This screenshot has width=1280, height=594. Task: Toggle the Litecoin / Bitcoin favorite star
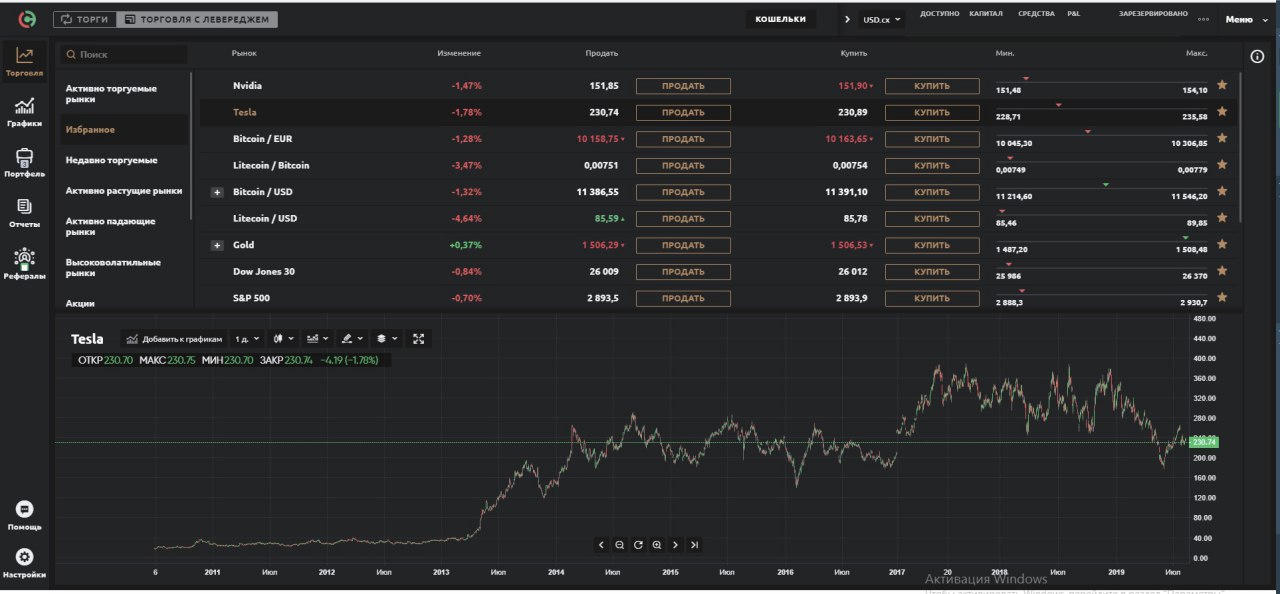[x=1222, y=164]
